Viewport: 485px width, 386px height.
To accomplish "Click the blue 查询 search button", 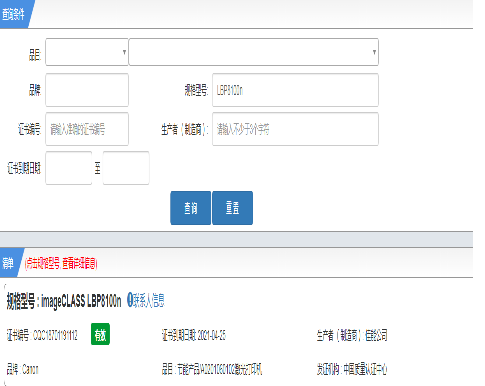I will coord(191,208).
